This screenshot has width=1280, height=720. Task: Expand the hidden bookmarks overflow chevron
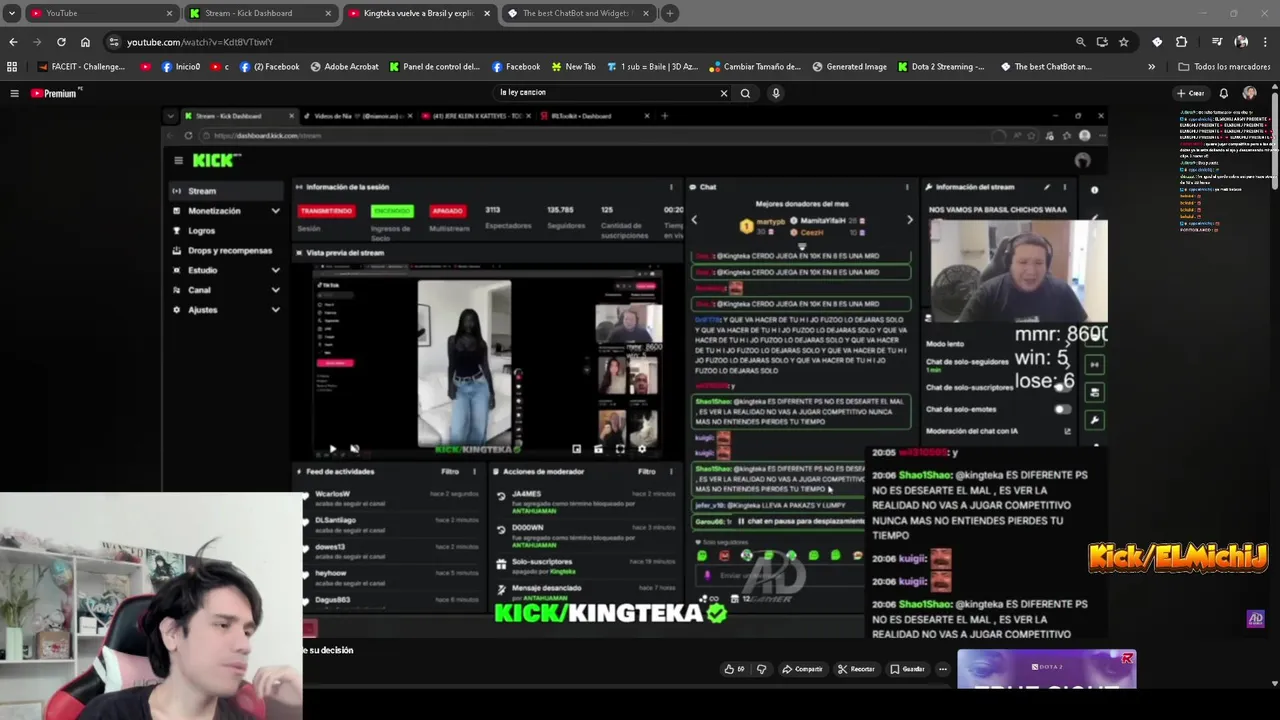pos(1151,67)
